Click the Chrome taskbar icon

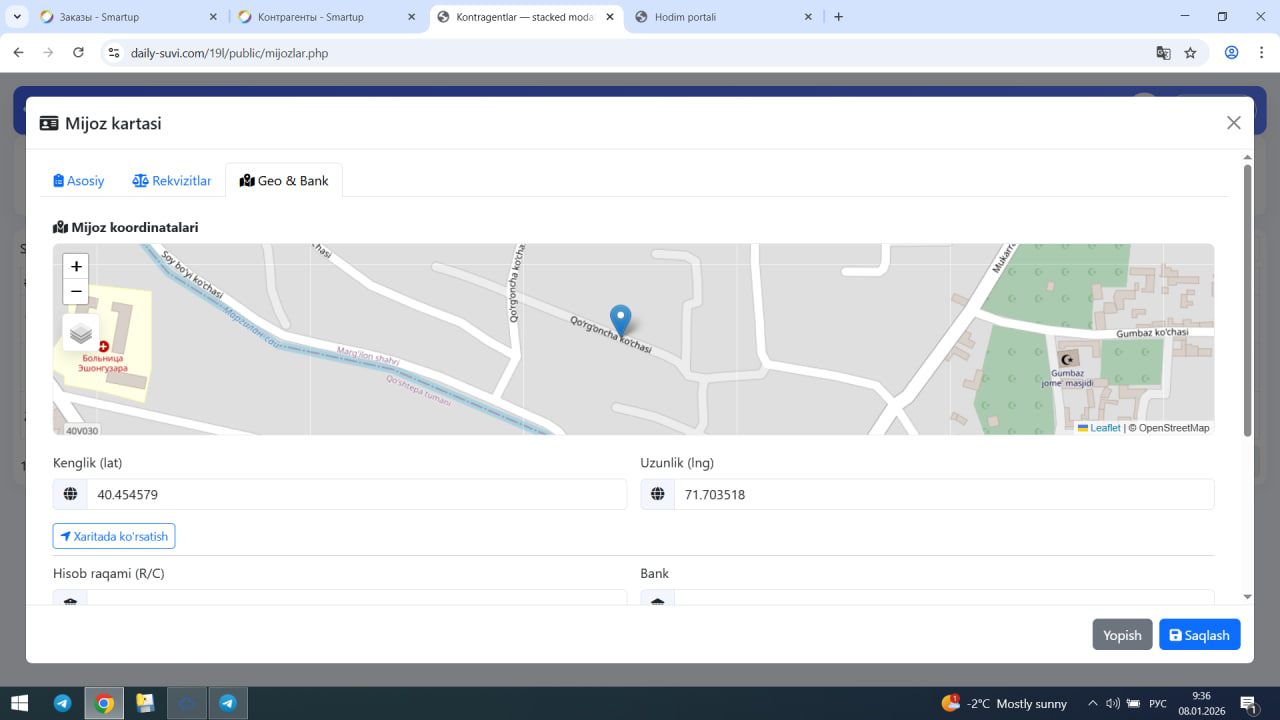point(104,703)
